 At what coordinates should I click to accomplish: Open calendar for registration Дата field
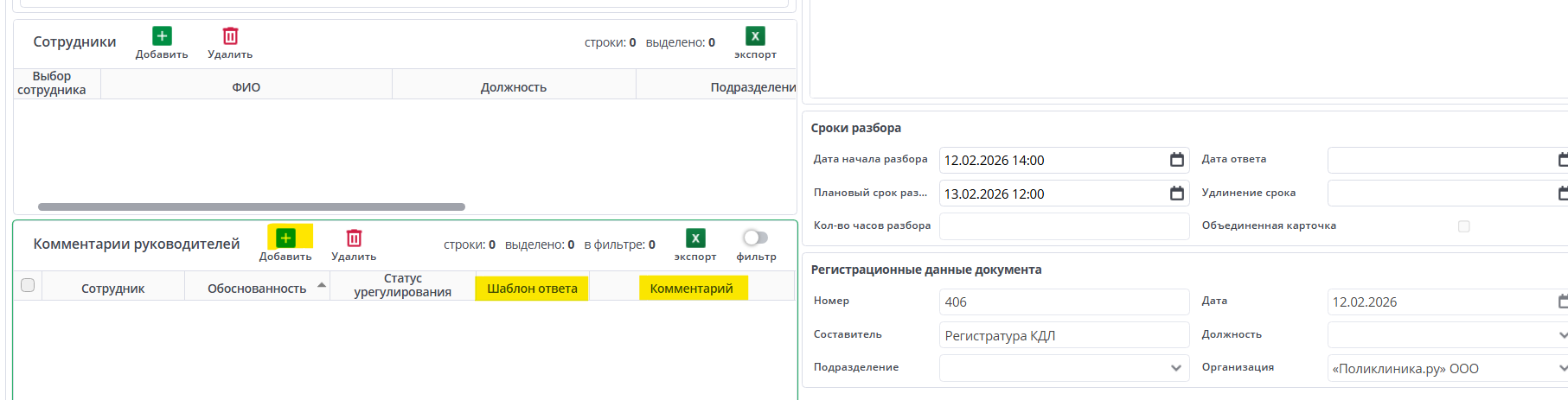1562,302
